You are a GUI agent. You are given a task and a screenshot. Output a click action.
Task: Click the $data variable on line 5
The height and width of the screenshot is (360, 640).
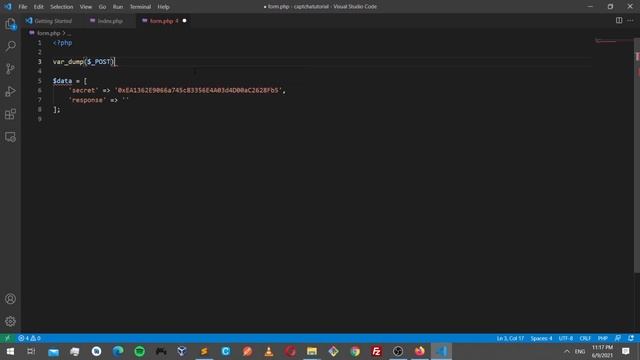62,81
